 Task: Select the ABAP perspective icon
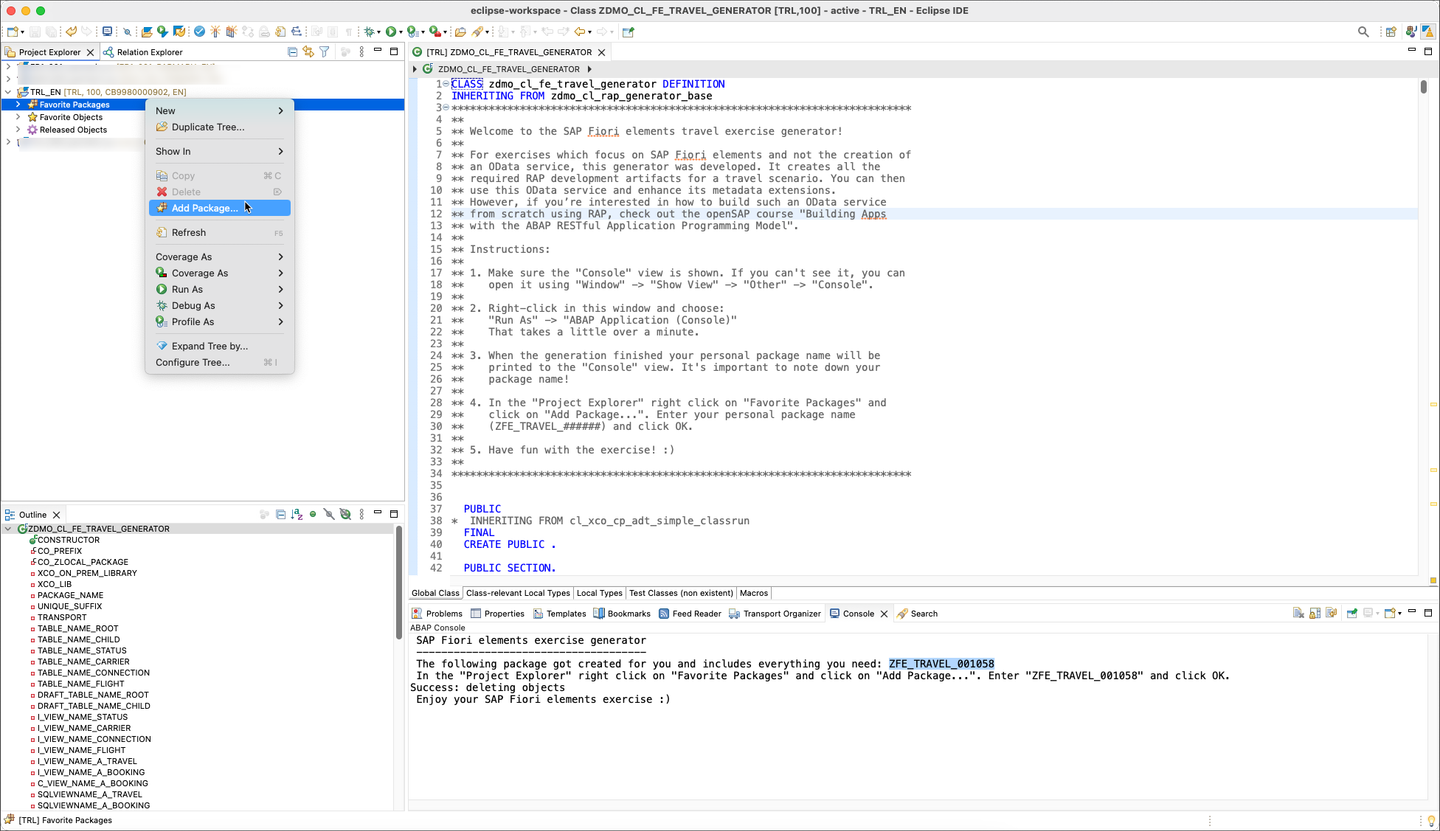tap(1428, 32)
